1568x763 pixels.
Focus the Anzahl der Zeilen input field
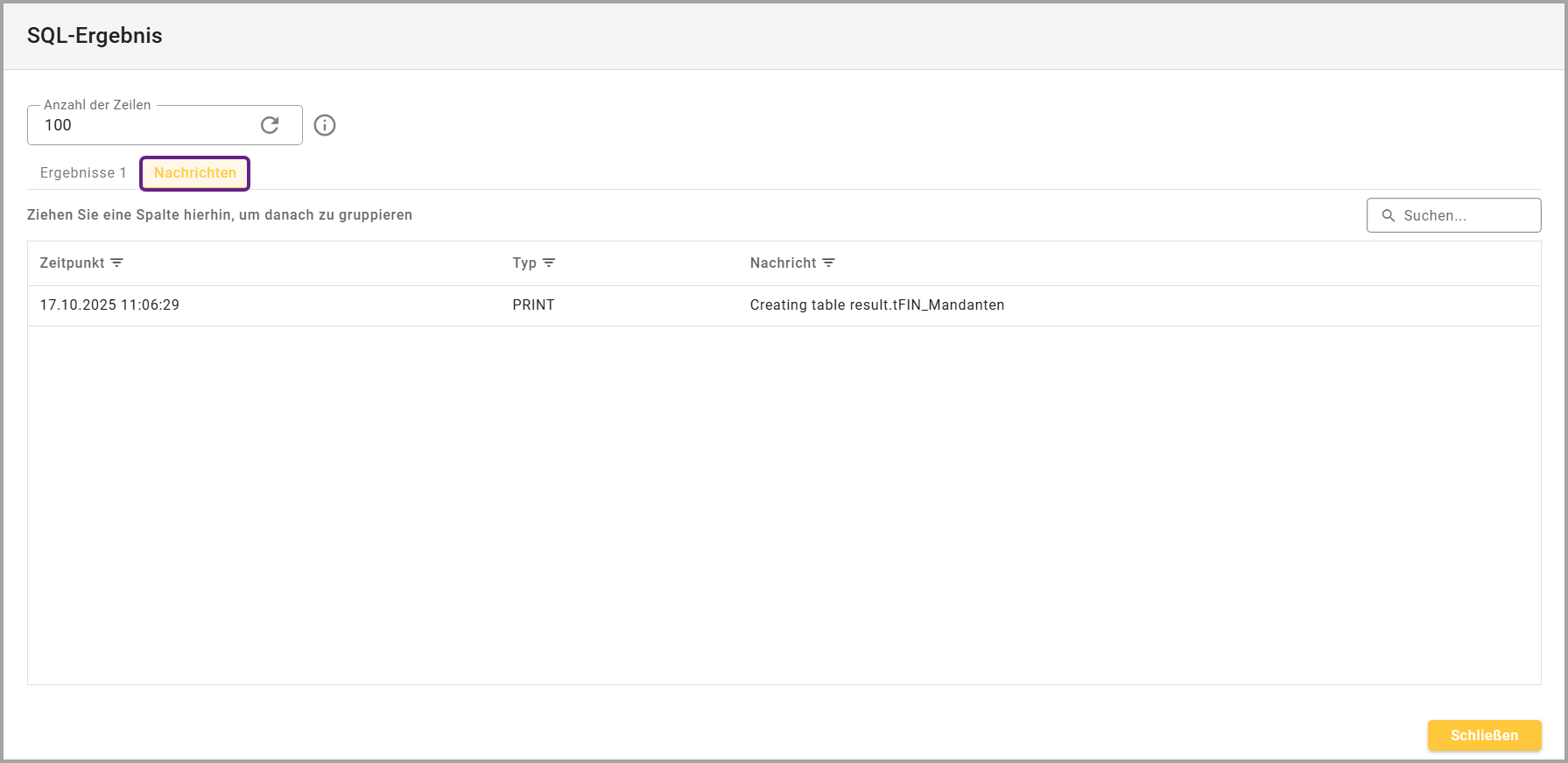pyautogui.click(x=144, y=125)
